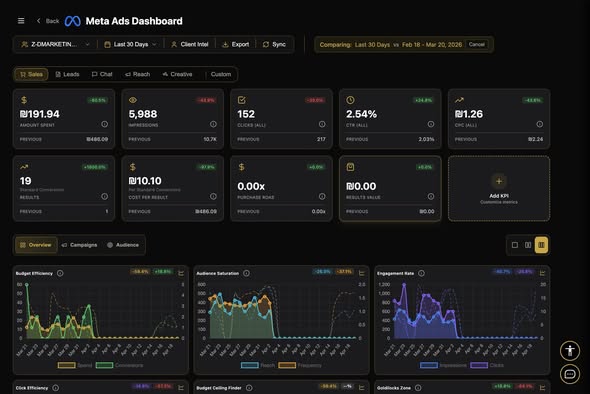
Task: Open info for Purchase ROAS card
Action: pos(322,196)
